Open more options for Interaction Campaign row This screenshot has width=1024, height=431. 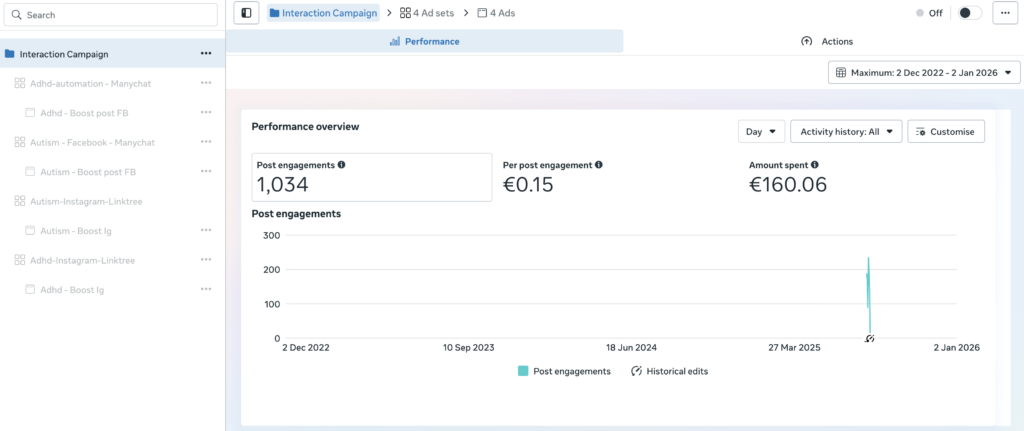click(x=206, y=54)
